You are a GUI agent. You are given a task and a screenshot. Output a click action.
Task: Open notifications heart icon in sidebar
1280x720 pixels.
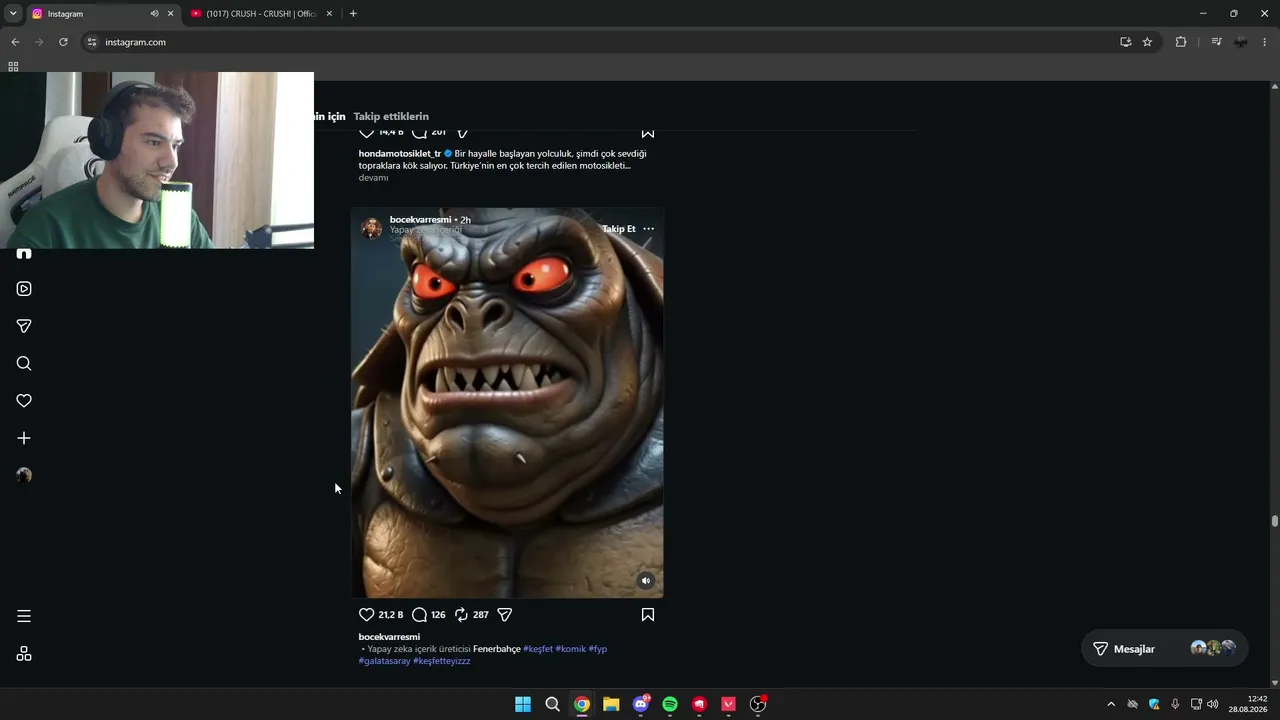pyautogui.click(x=24, y=401)
